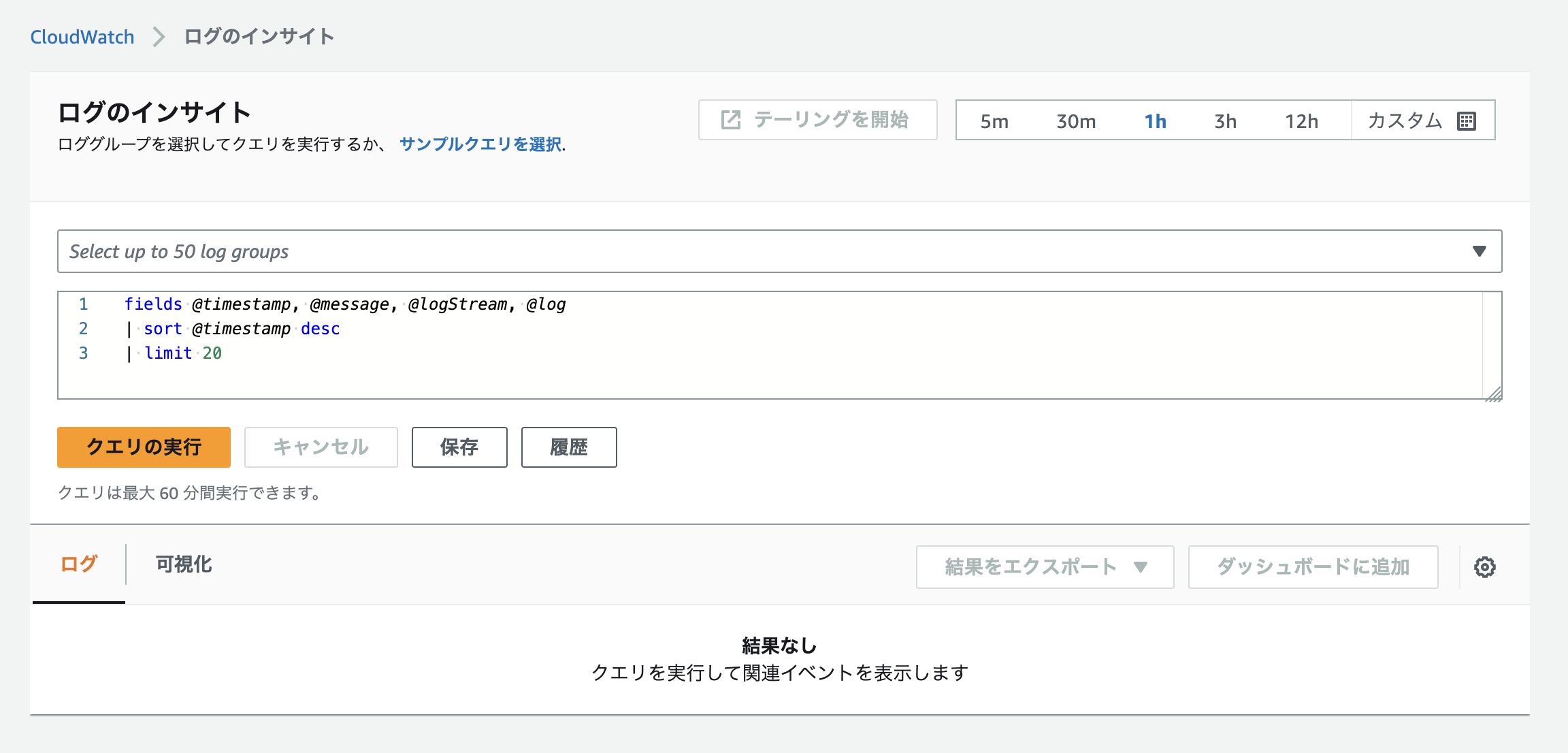The image size is (1568, 753).
Task: Click query line 3 with limit 20
Action: click(174, 353)
